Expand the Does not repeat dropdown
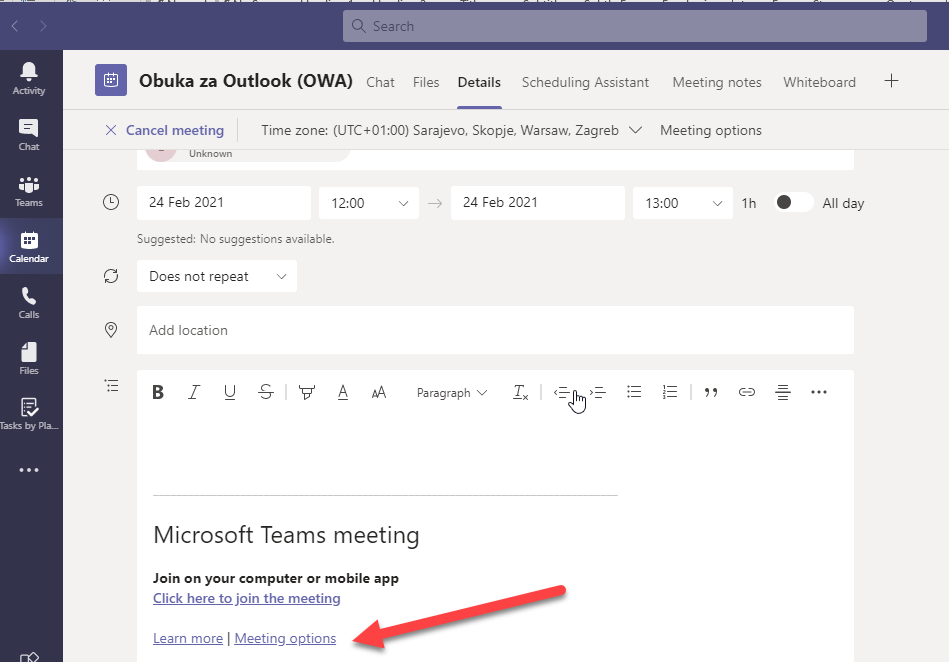This screenshot has height=662, width=949. [216, 277]
